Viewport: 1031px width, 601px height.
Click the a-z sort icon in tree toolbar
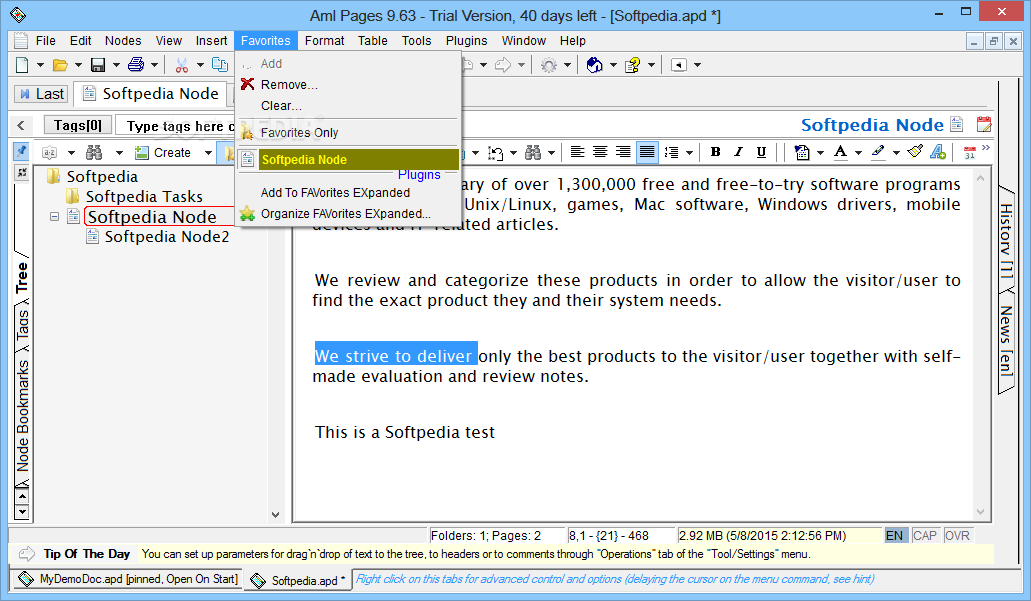point(49,153)
